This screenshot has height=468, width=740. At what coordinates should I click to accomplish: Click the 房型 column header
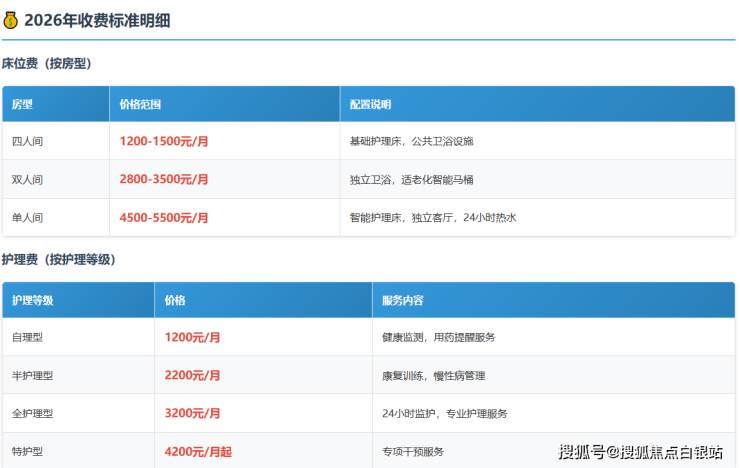[23, 104]
